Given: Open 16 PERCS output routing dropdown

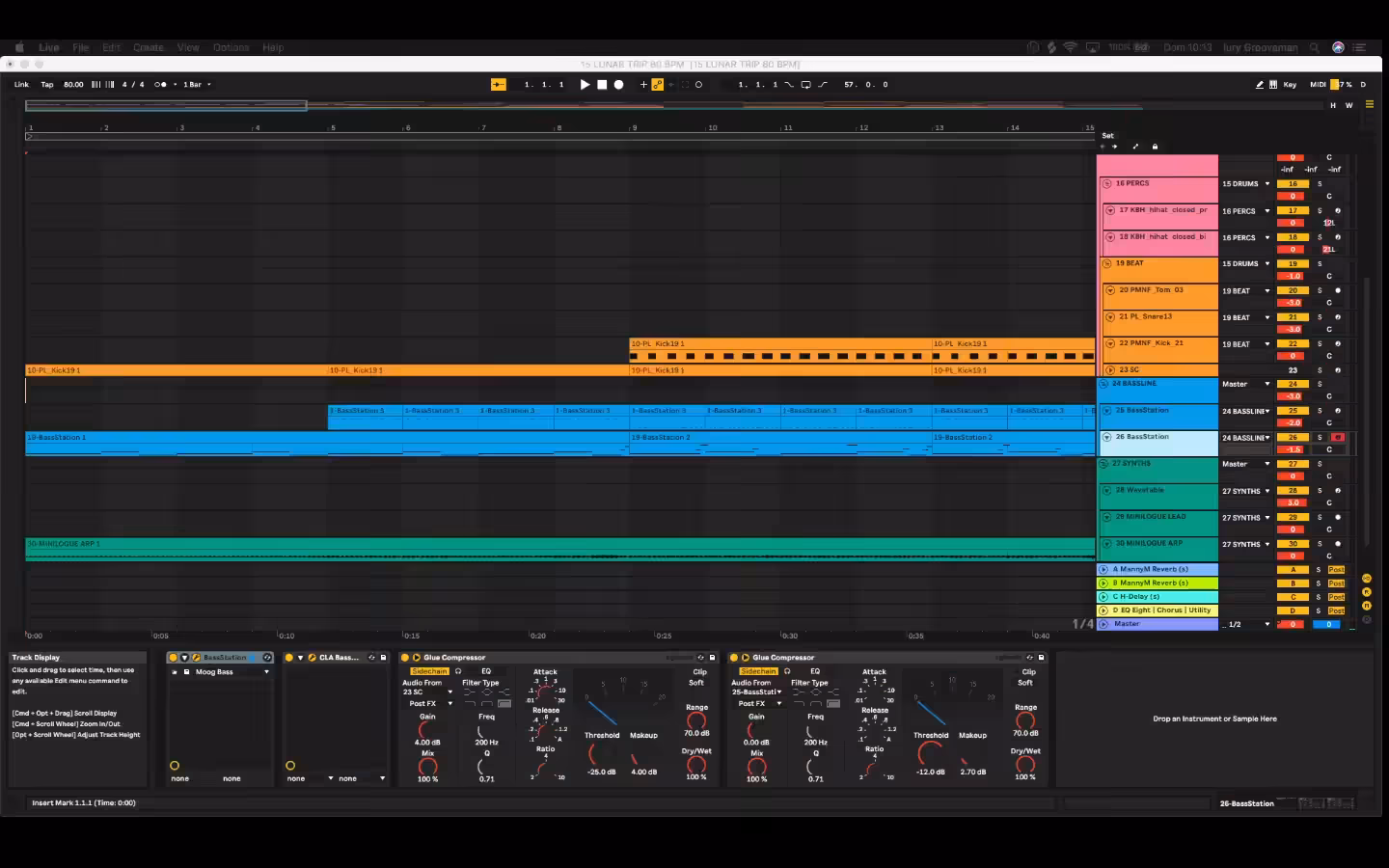Looking at the screenshot, I should click(1246, 184).
